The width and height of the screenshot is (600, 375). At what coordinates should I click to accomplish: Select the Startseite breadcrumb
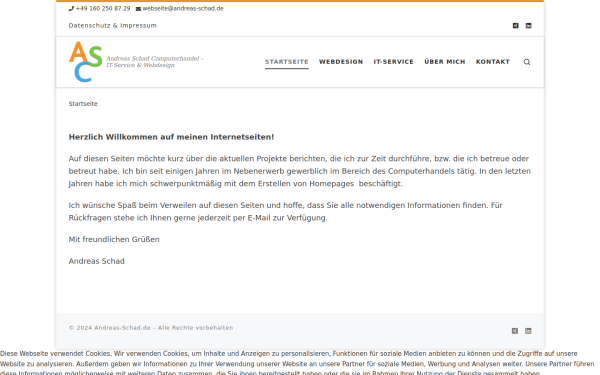tap(83, 104)
